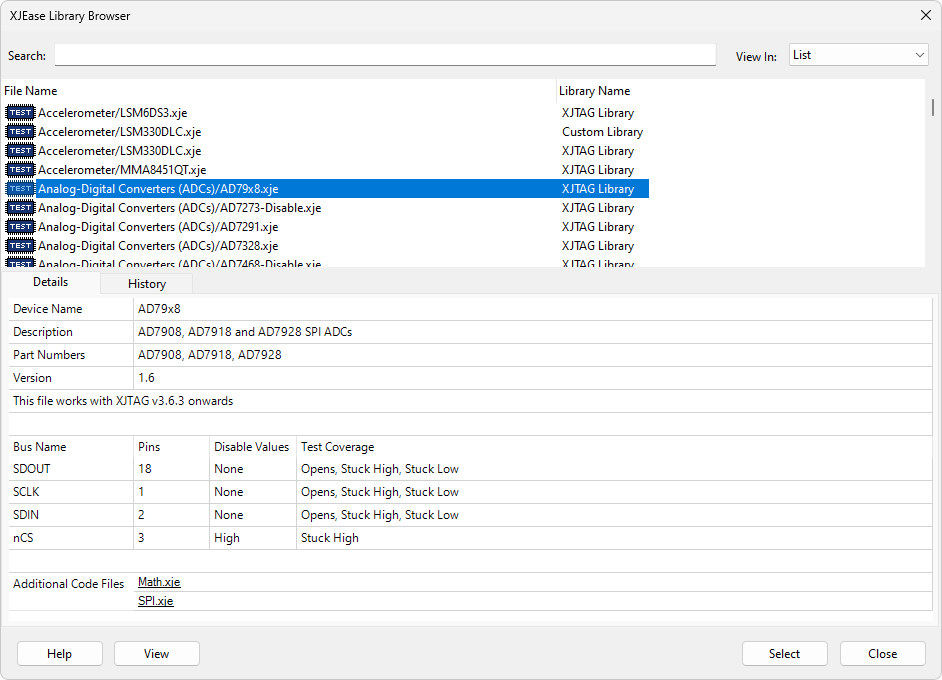Click the TEST icon beside Accelerometer/LSM6DS3.xje

pyautogui.click(x=20, y=113)
